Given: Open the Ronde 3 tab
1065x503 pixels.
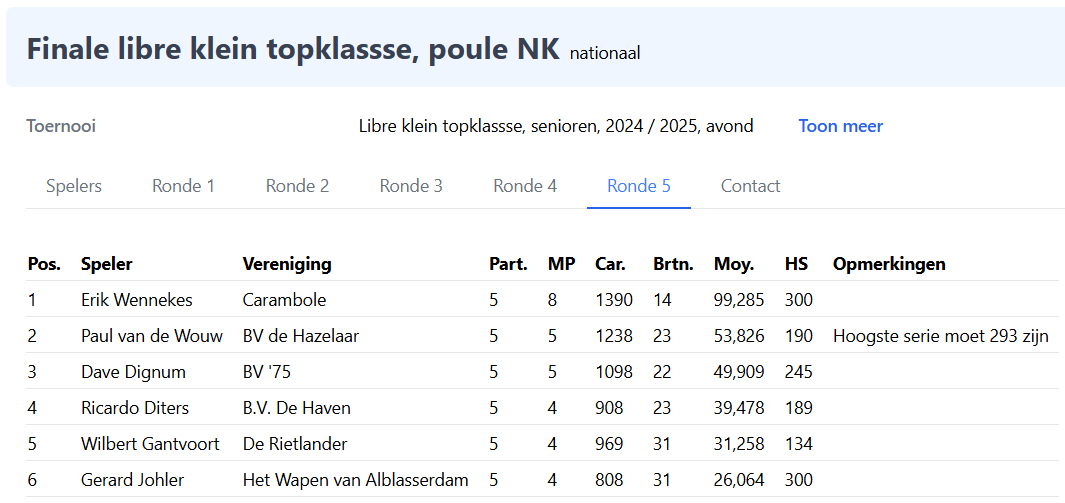Looking at the screenshot, I should [411, 186].
